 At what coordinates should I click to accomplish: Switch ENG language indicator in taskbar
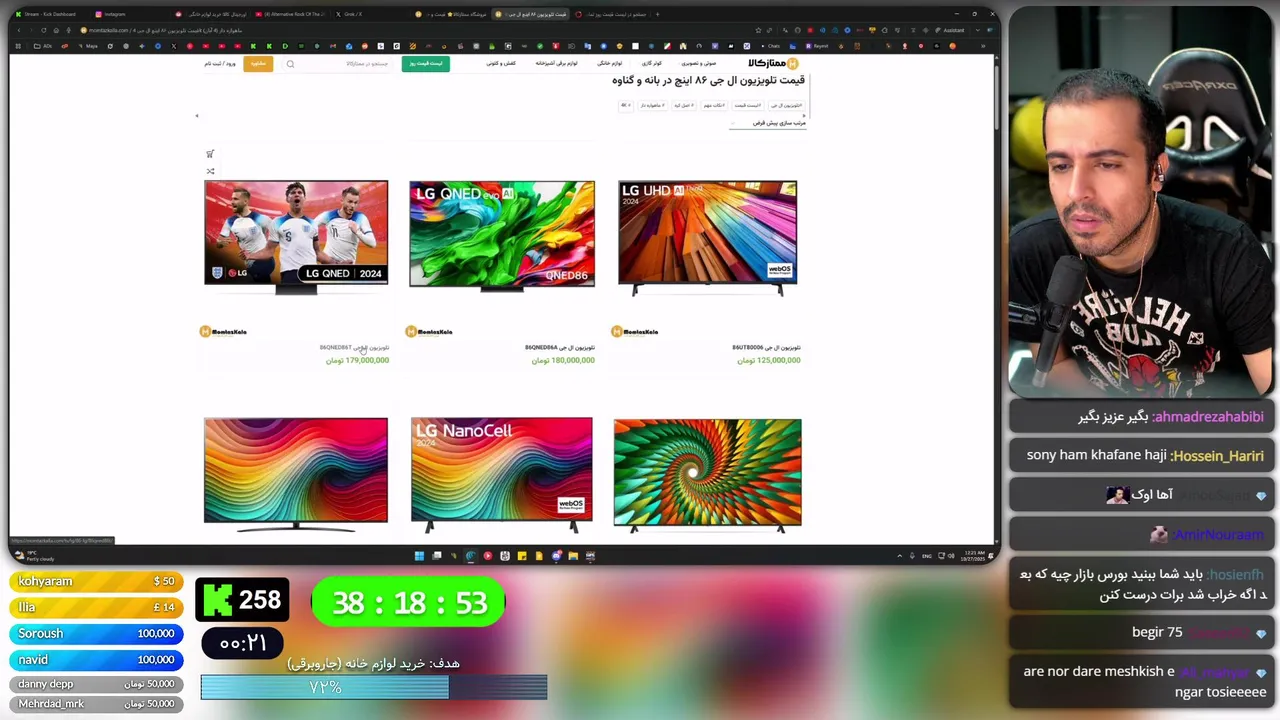pos(927,556)
